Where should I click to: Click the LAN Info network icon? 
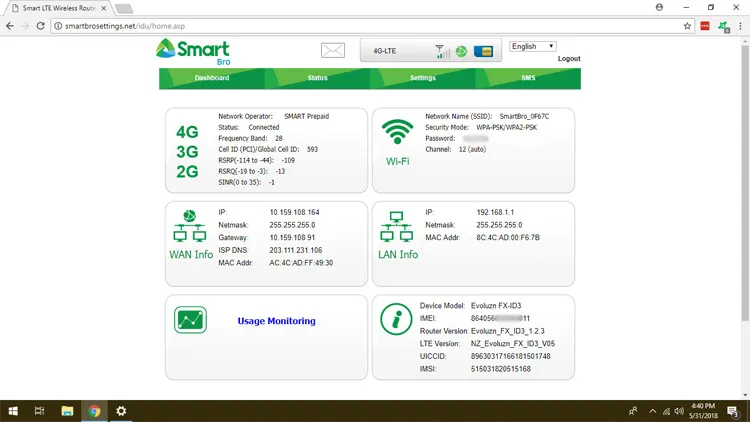click(x=397, y=226)
